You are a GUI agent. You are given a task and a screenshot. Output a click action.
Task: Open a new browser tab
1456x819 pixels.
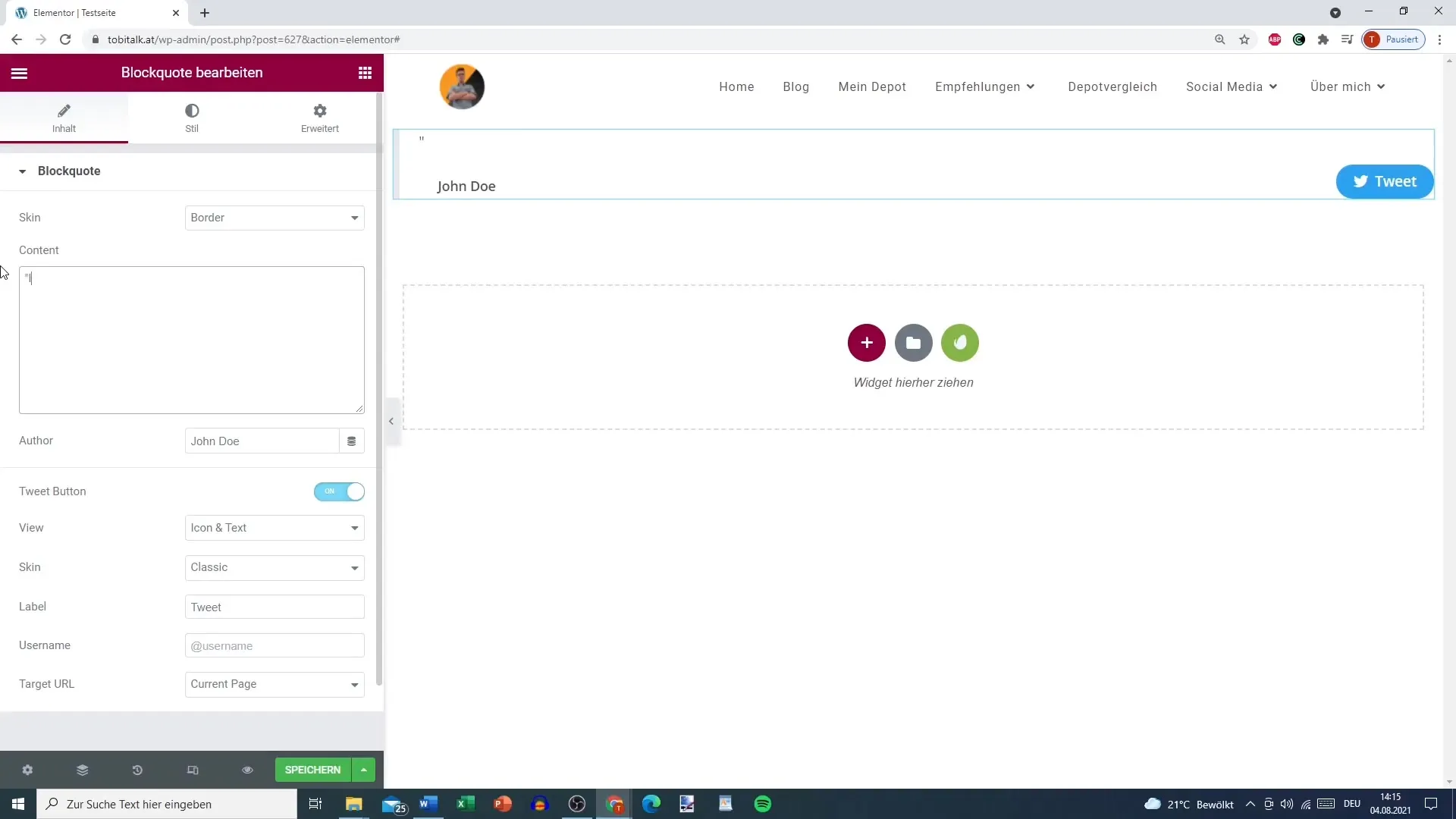tap(205, 13)
